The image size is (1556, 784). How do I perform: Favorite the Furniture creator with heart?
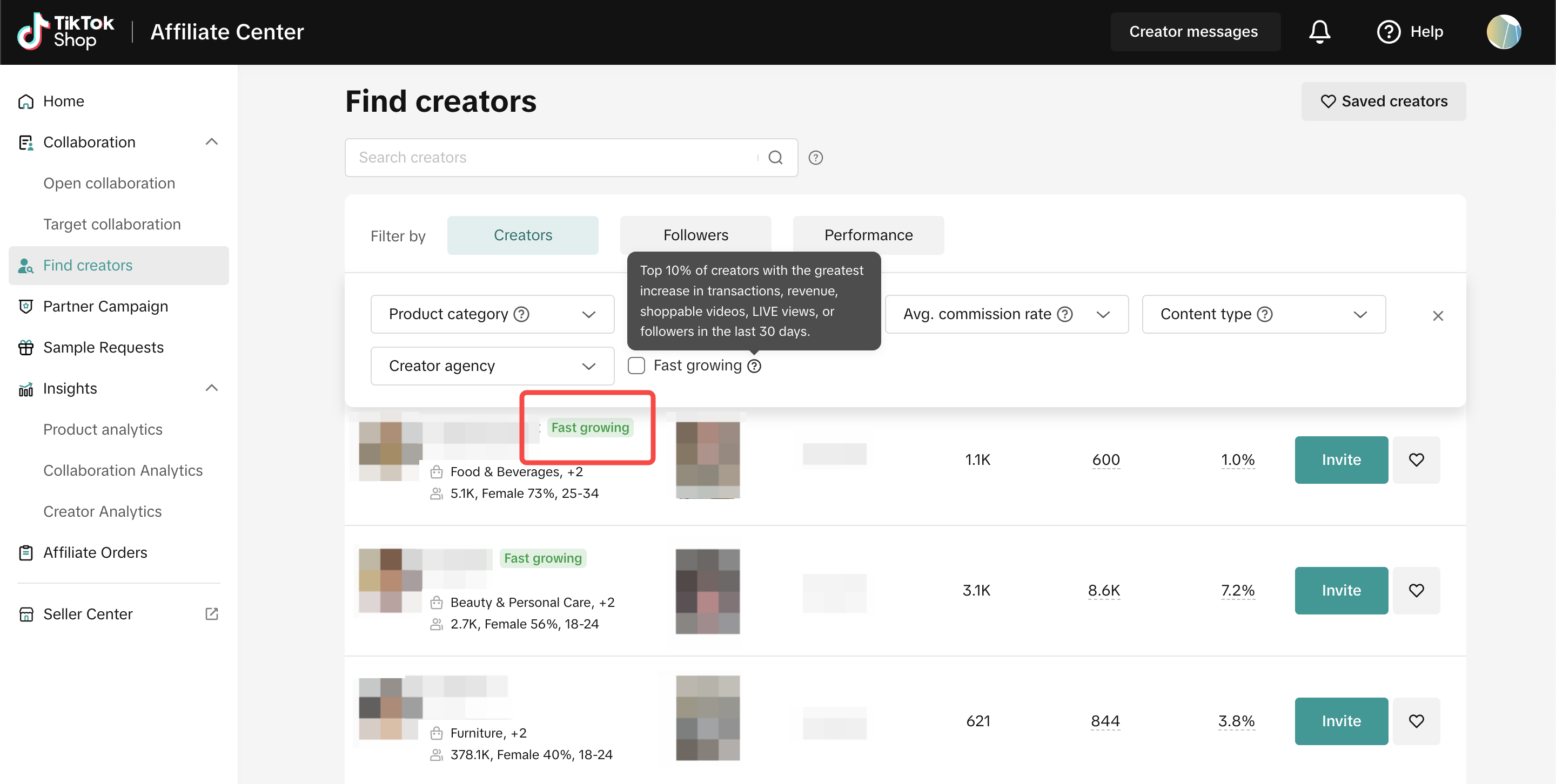1416,721
